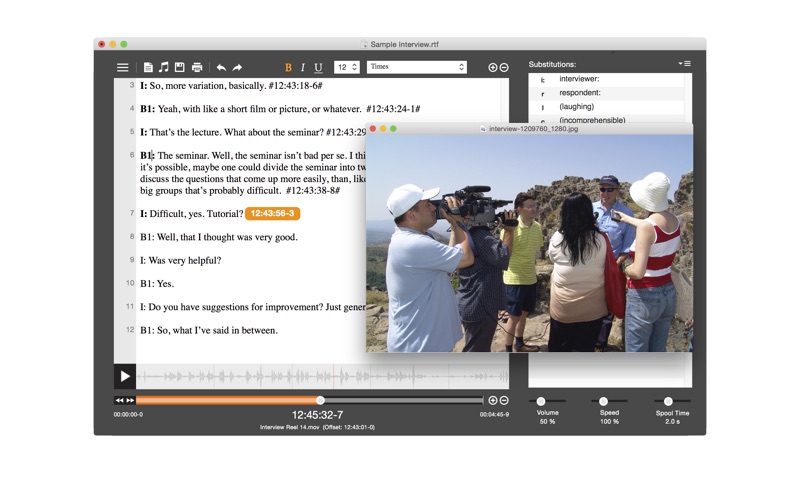Select the '(laughing)' substitution row
This screenshot has height=500, width=800.
pos(607,107)
